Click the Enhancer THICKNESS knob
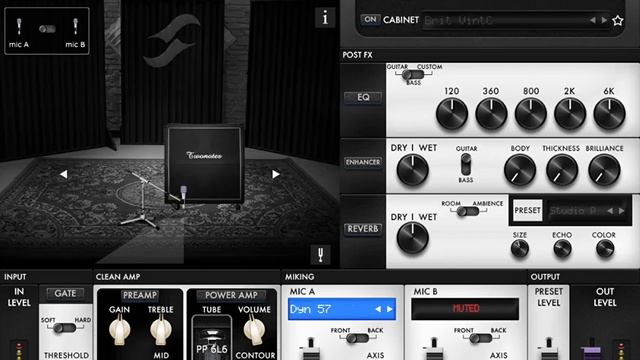The width and height of the screenshot is (640, 360). coord(562,170)
